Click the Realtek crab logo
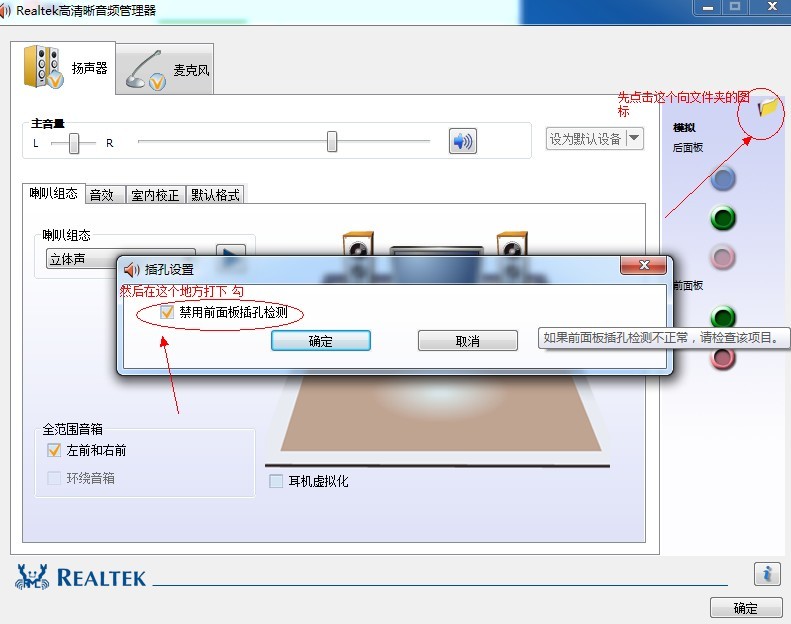 click(x=32, y=577)
